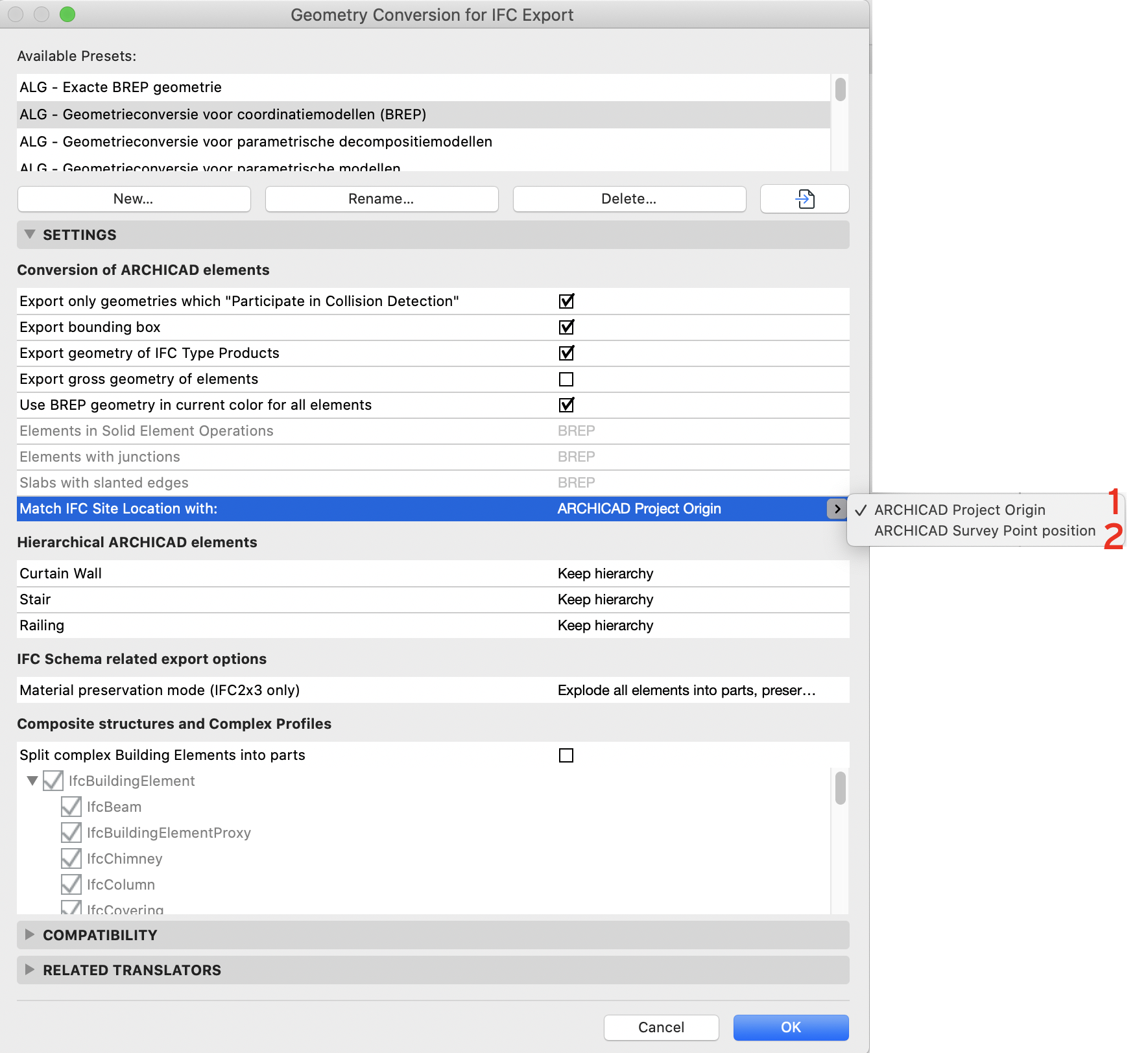Collapse the SETTINGS section
This screenshot has height=1053, width=1148.
tap(30, 234)
